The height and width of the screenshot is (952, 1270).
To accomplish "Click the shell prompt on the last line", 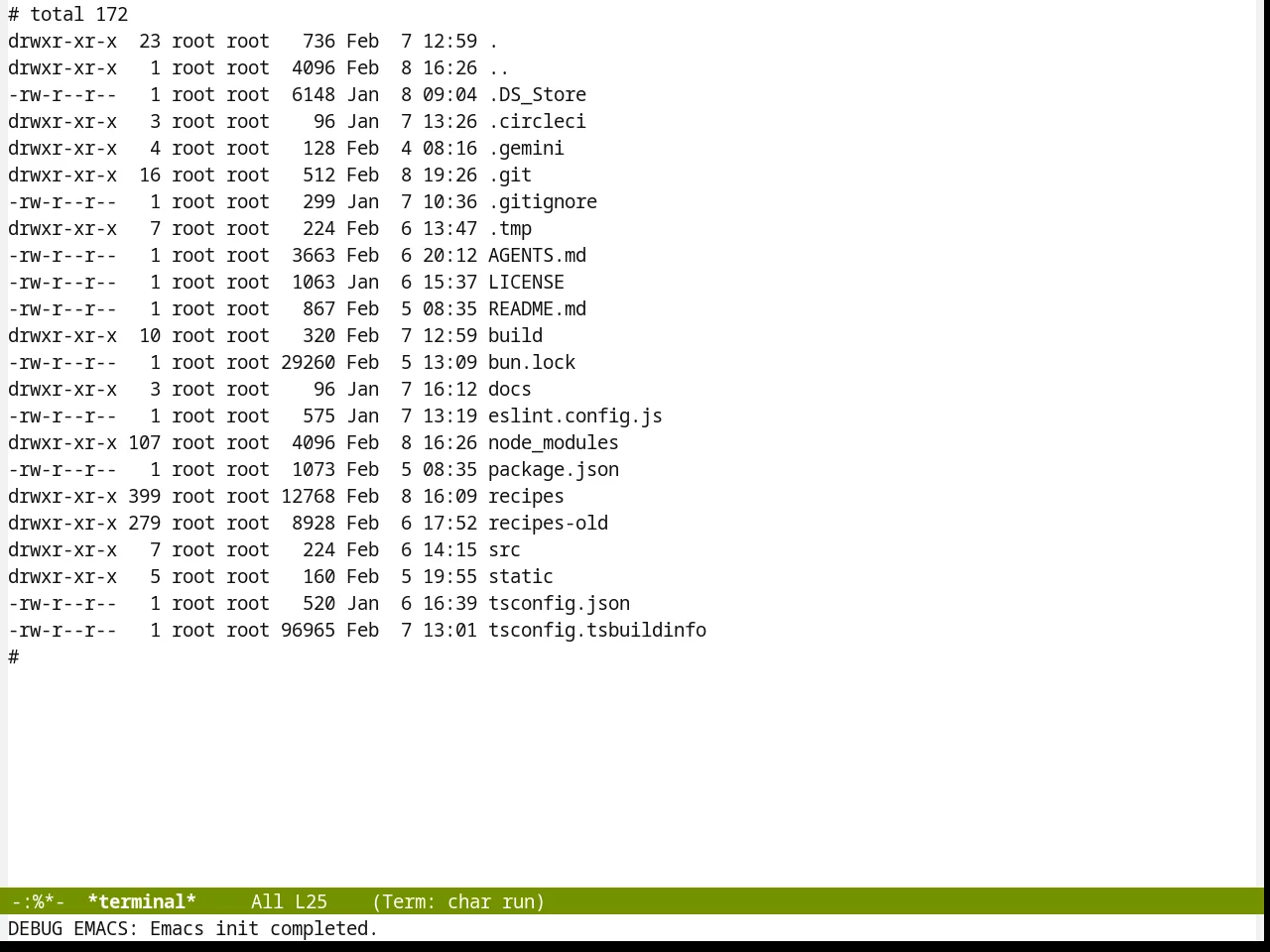I will (x=14, y=656).
